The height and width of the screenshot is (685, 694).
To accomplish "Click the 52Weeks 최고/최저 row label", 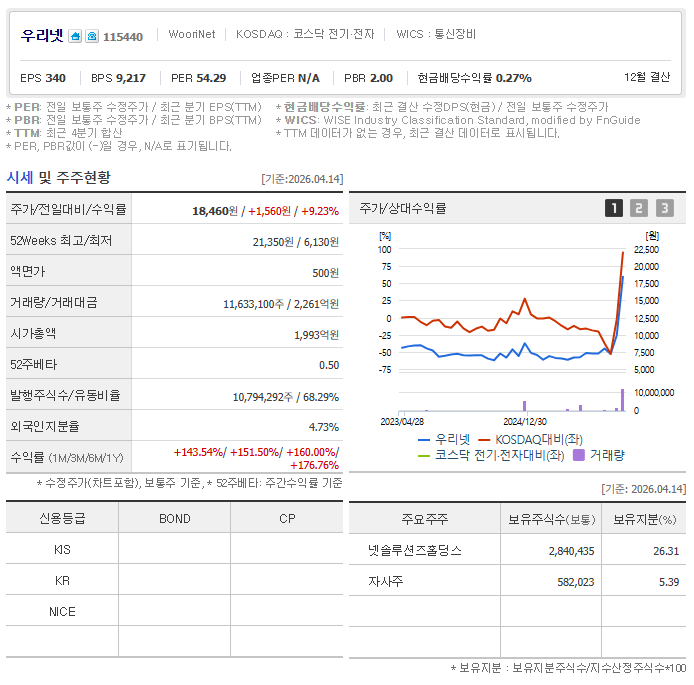I will coord(61,240).
